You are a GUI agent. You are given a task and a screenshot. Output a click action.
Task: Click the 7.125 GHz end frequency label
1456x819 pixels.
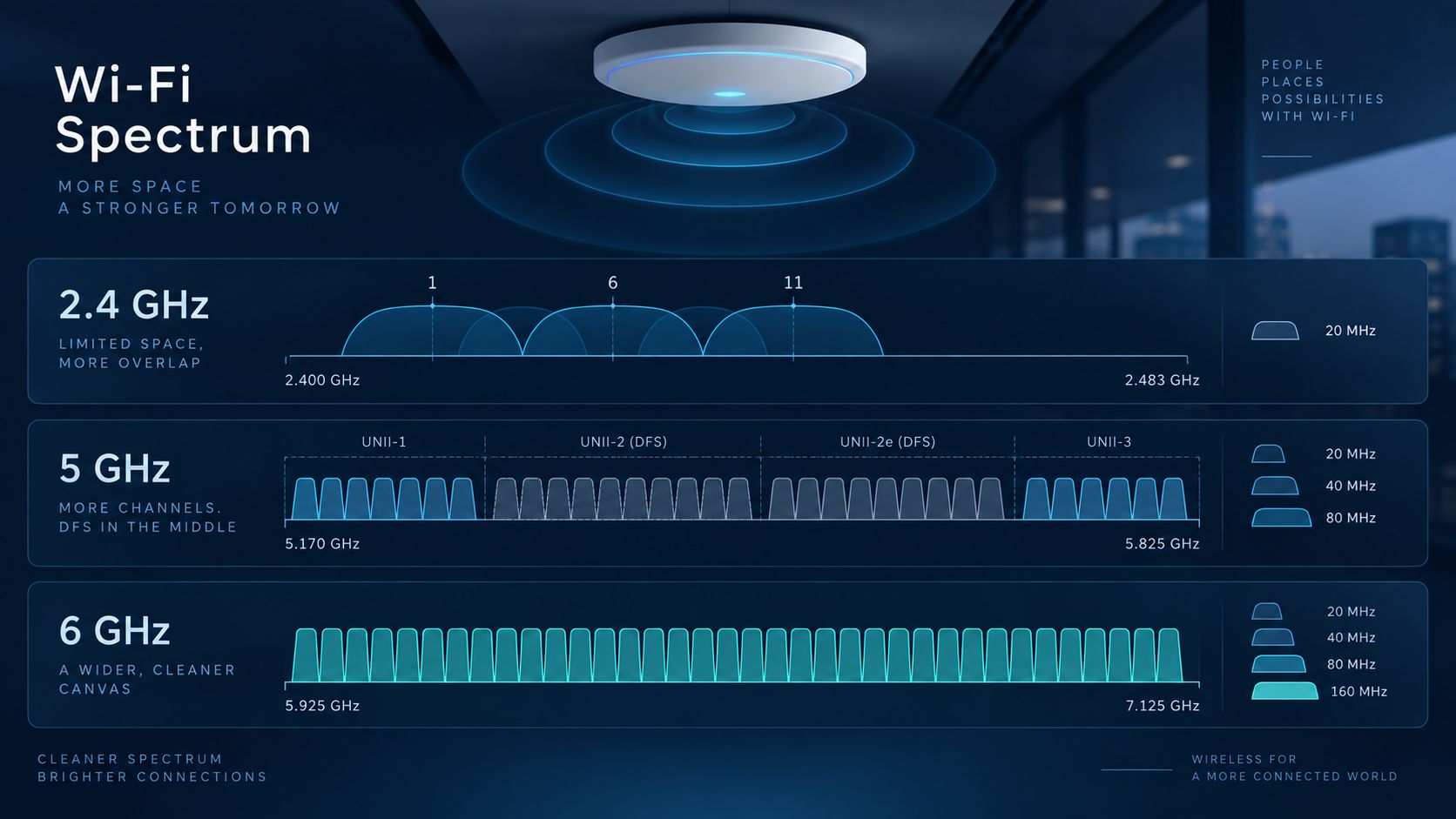[x=1162, y=706]
